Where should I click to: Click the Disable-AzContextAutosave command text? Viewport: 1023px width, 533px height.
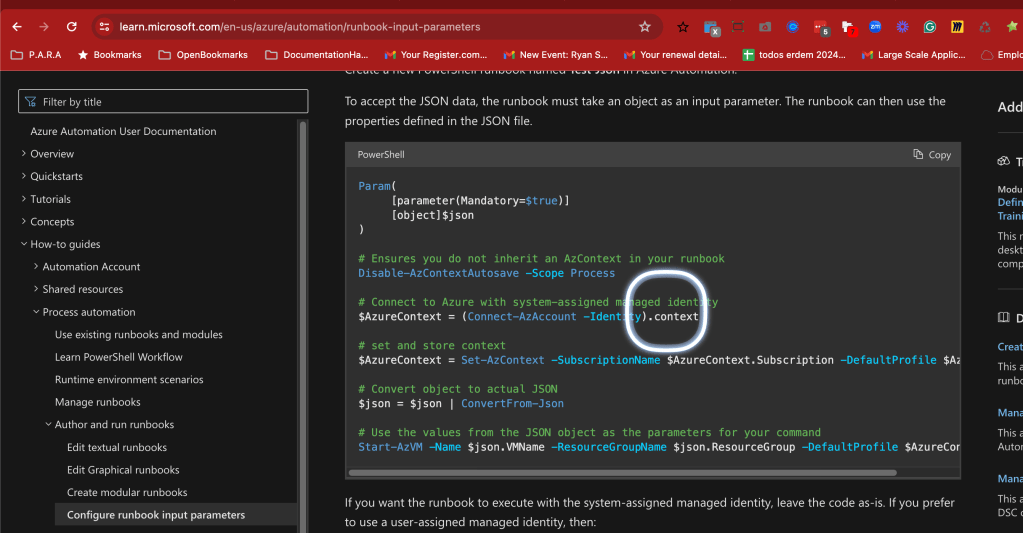[438, 273]
